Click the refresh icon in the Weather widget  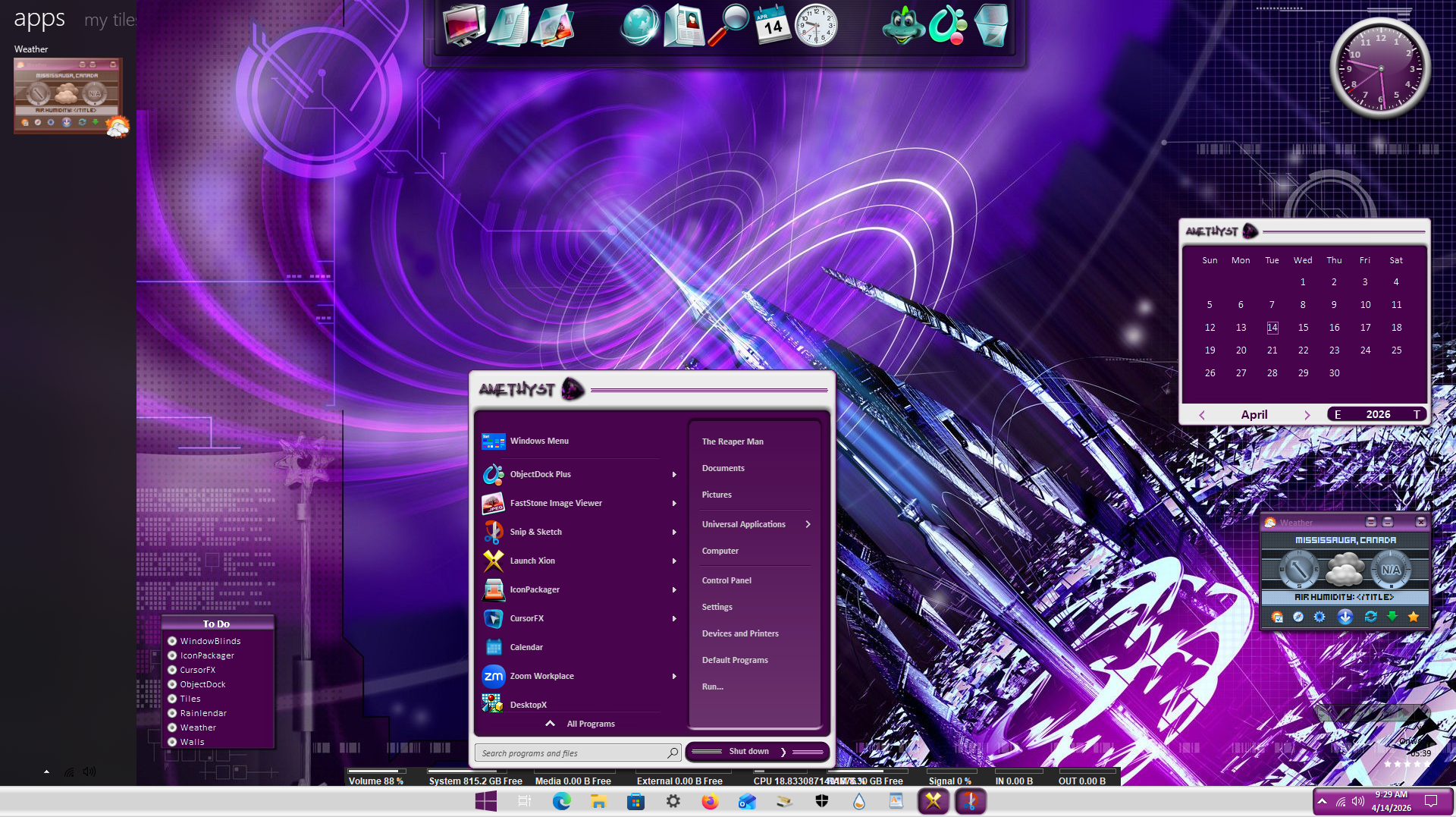[1370, 617]
